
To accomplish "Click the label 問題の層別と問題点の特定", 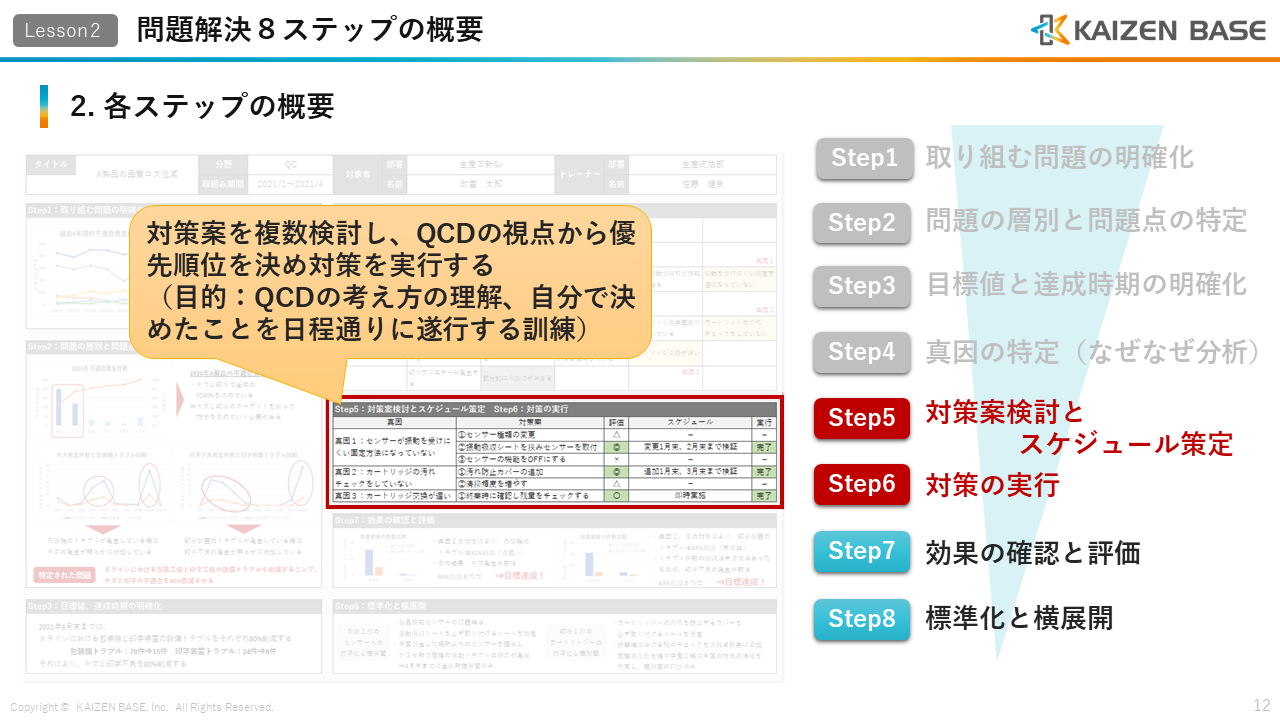I will pyautogui.click(x=1086, y=220).
